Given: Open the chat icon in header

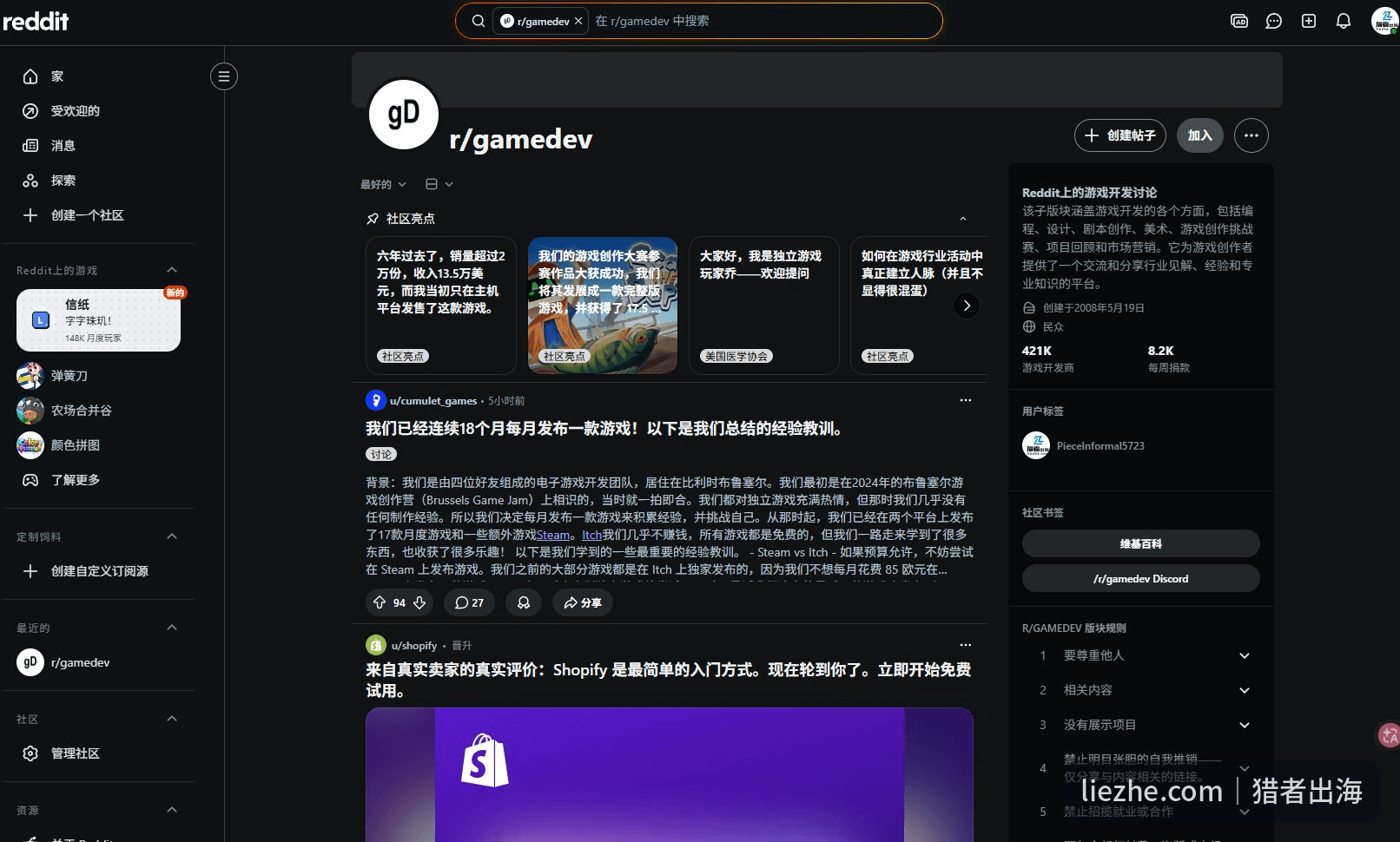Looking at the screenshot, I should [x=1274, y=21].
